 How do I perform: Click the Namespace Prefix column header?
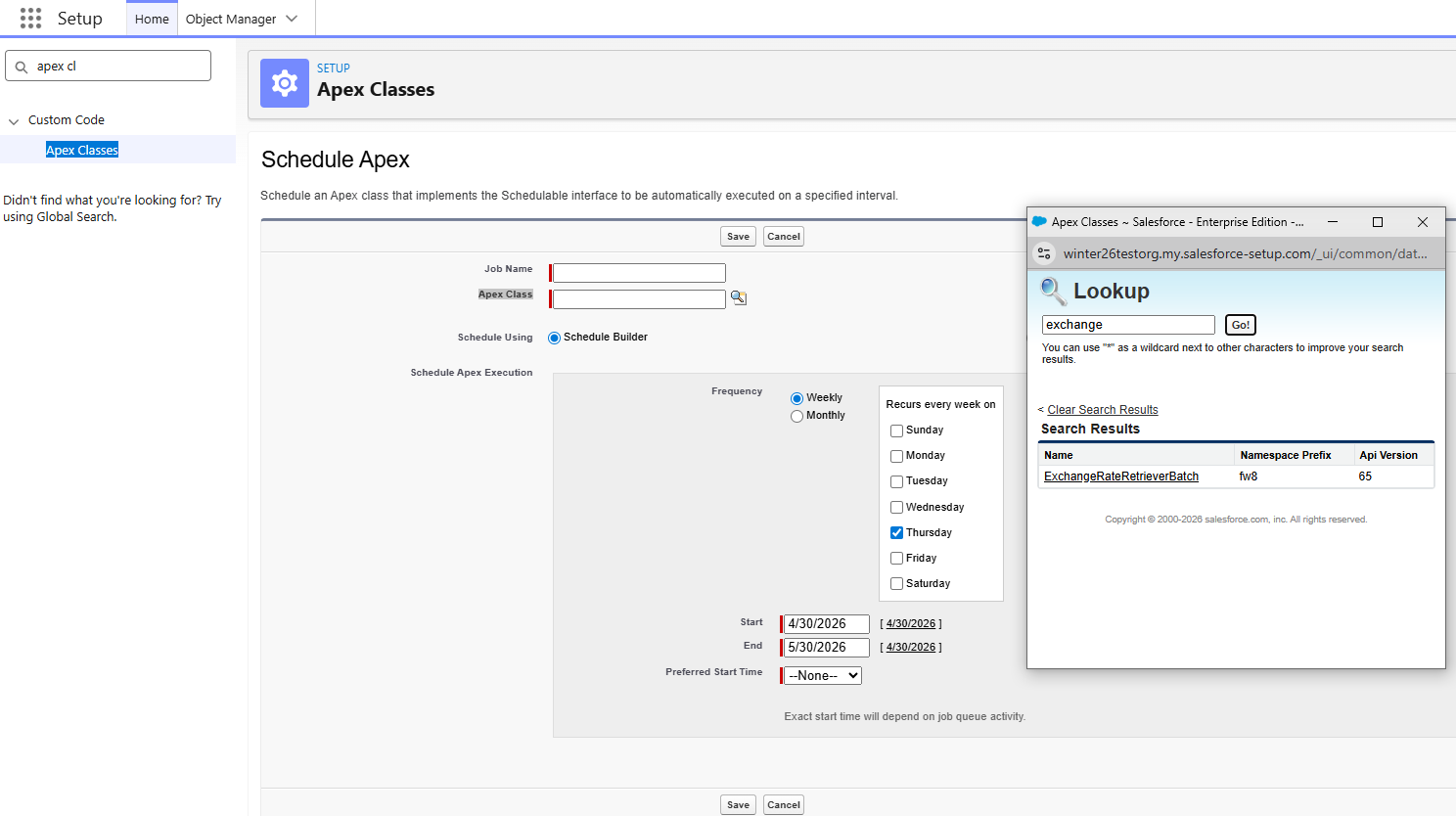1286,455
